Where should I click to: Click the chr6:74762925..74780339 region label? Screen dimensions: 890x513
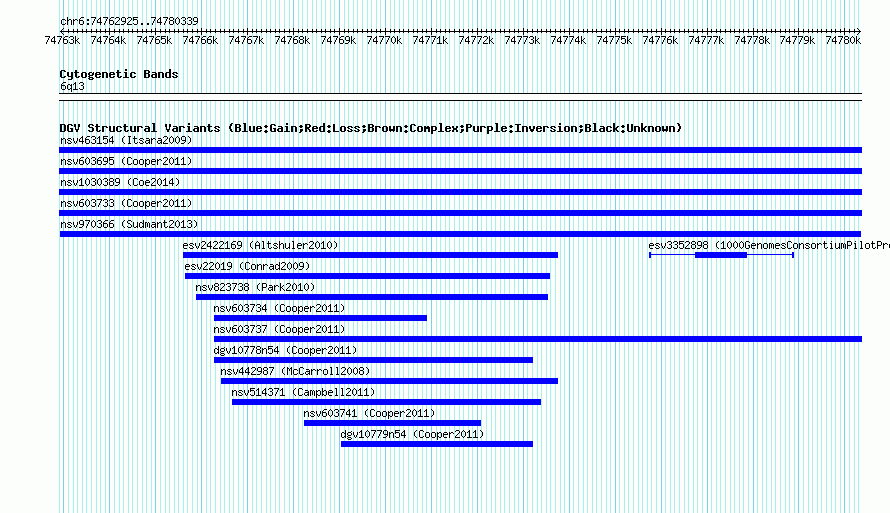click(129, 21)
